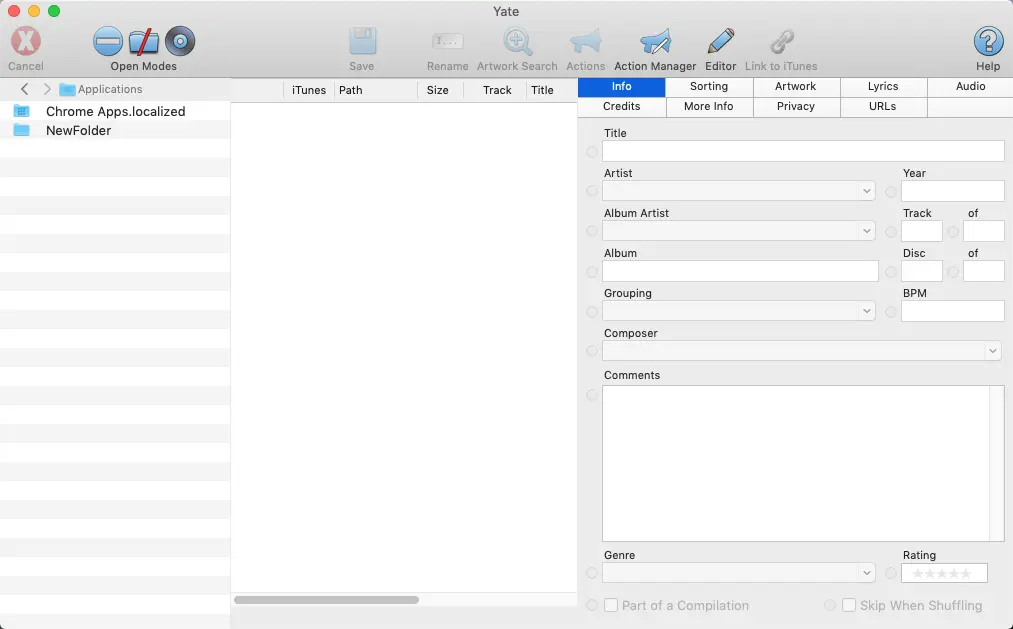Click the Cancel toolbar icon
The width and height of the screenshot is (1013, 629).
26,41
